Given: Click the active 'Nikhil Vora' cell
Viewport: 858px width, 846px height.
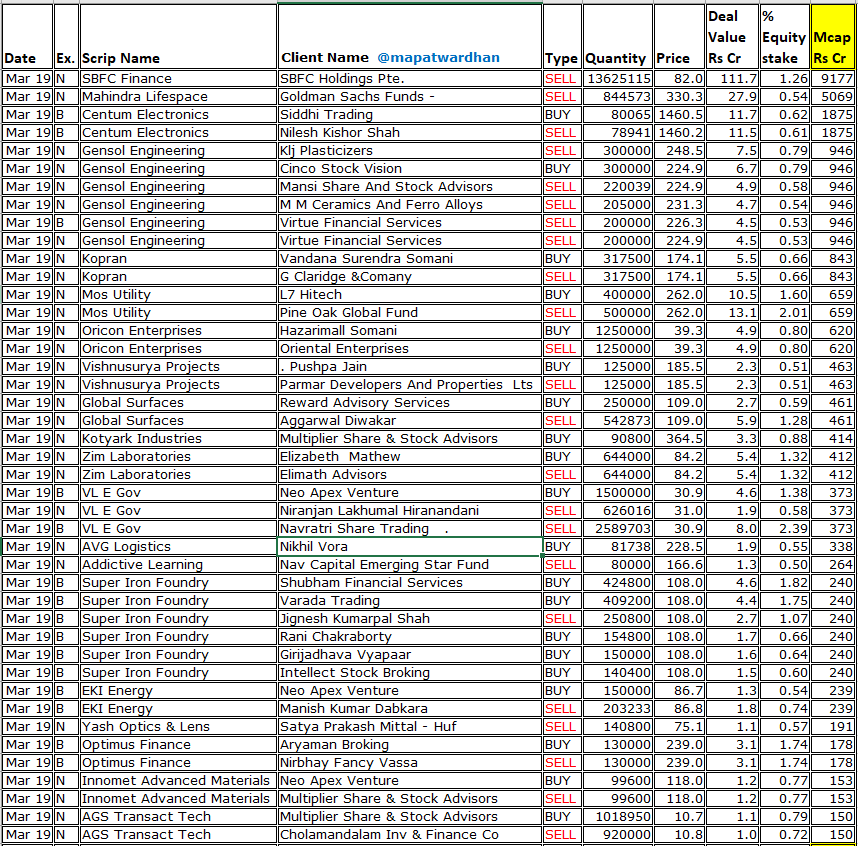Looking at the screenshot, I should (410, 547).
